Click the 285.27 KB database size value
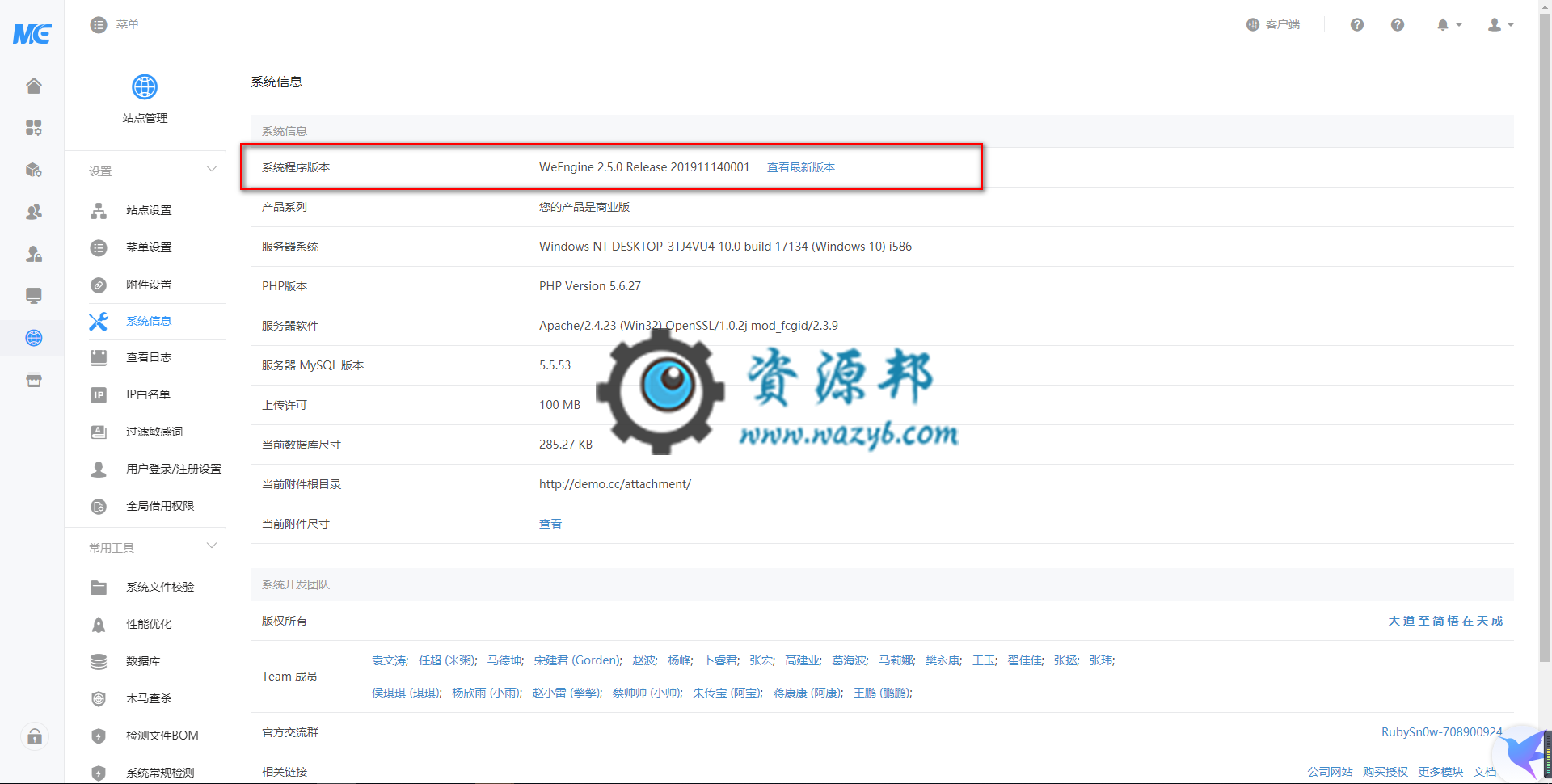The height and width of the screenshot is (784, 1552). (x=566, y=445)
